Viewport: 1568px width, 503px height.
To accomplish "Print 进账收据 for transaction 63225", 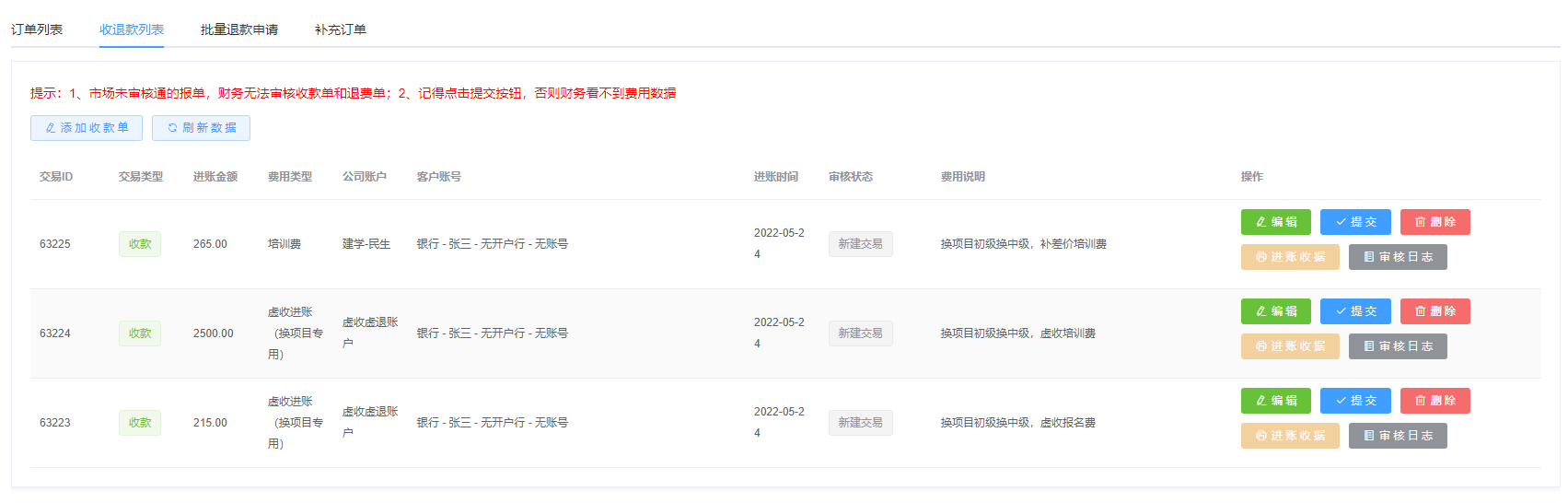I will [x=1290, y=257].
